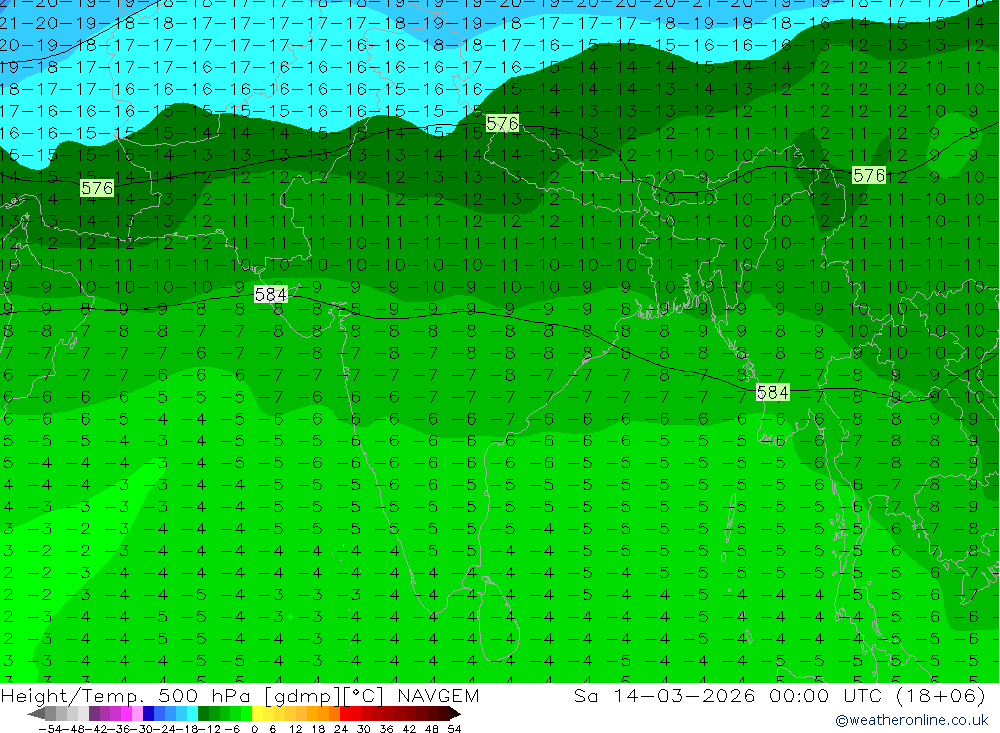Click the magenta swatch at -36 on legend
1000x733 pixels.
pyautogui.click(x=126, y=714)
